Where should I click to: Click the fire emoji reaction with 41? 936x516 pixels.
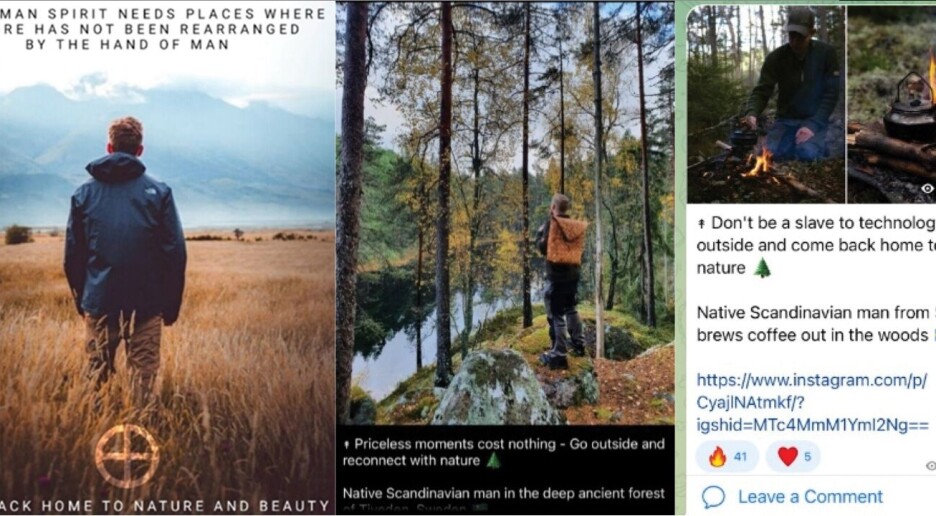pyautogui.click(x=729, y=457)
